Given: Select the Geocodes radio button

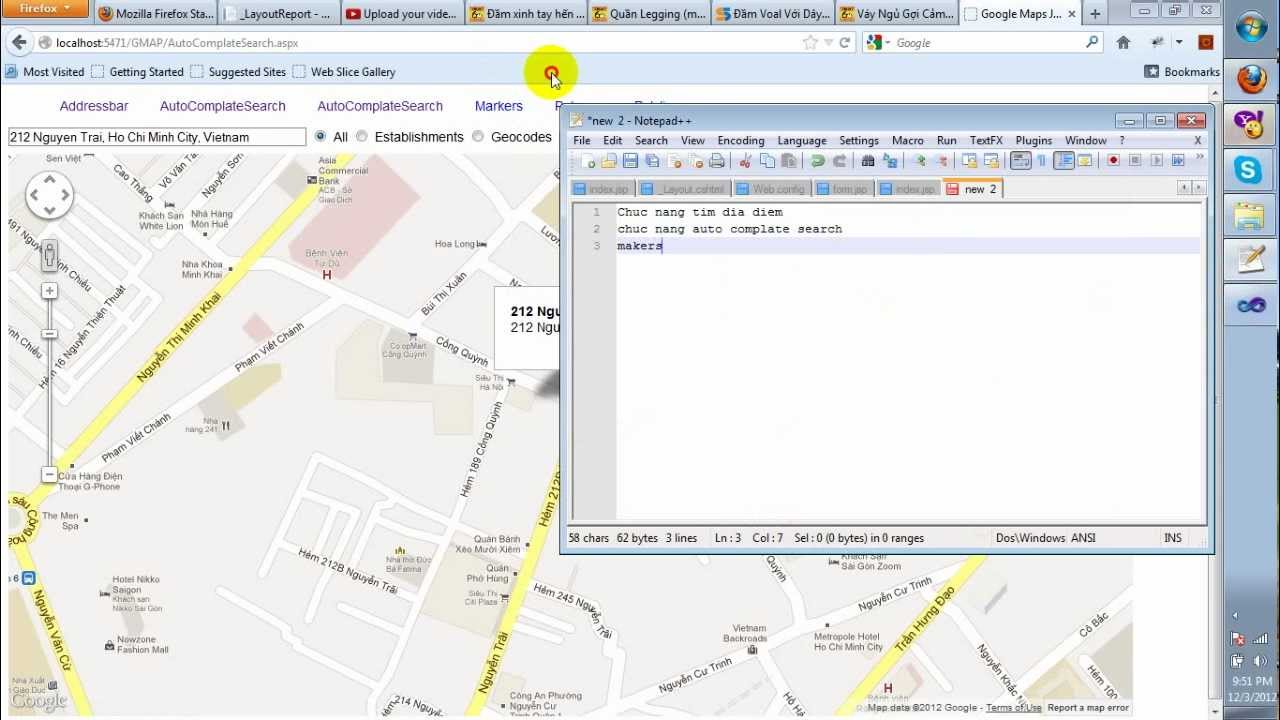Looking at the screenshot, I should 478,136.
